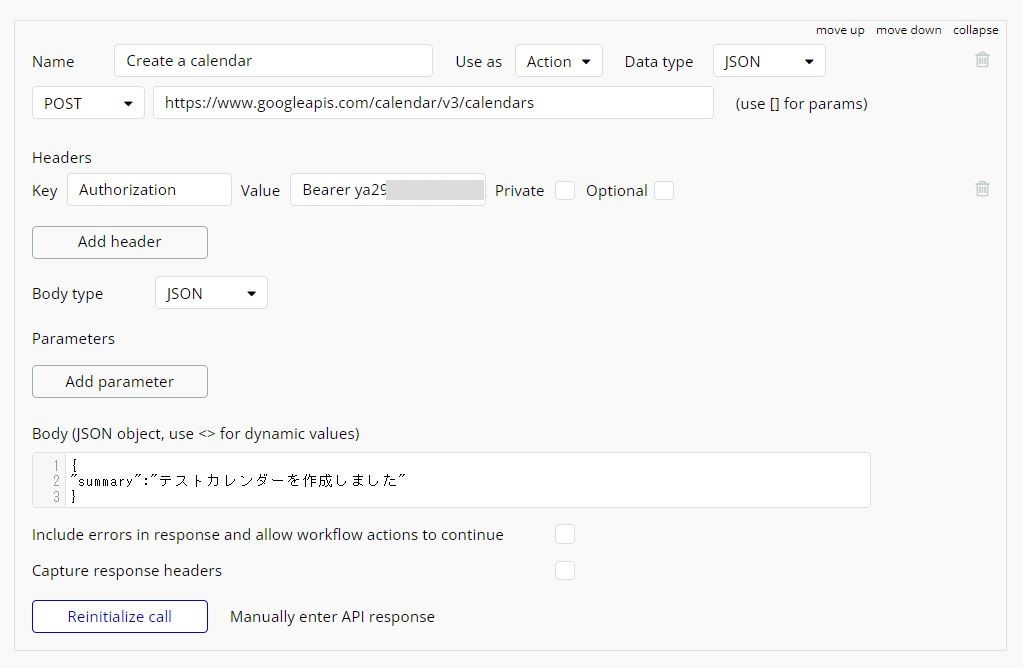Screen dimensions: 1023x668
Task: Collapse the API call panel
Action: pyautogui.click(x=975, y=30)
